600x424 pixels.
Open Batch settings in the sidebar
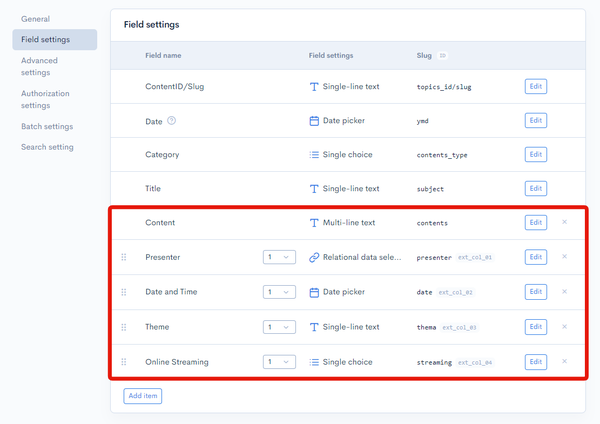[x=47, y=126]
